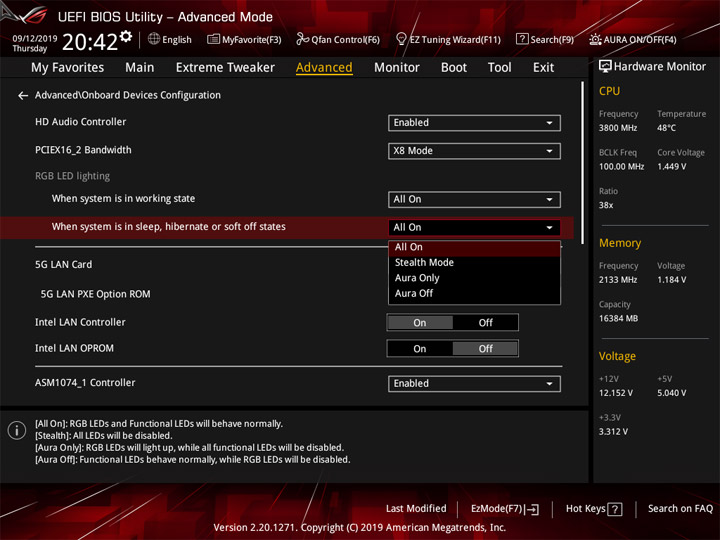Switch to Main tab
This screenshot has width=720, height=540.
[x=140, y=68]
